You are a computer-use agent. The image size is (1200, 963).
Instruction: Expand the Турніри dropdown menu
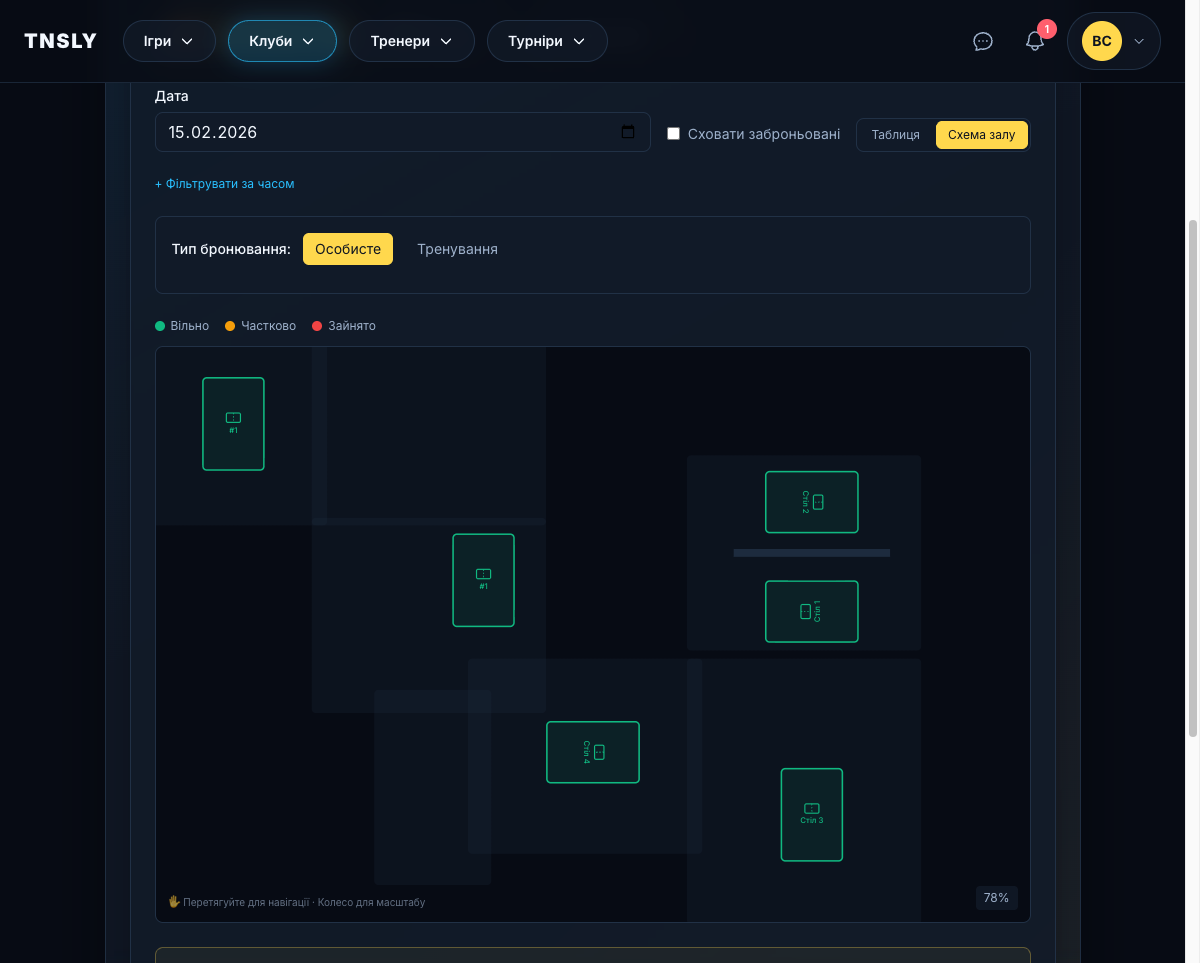(547, 41)
